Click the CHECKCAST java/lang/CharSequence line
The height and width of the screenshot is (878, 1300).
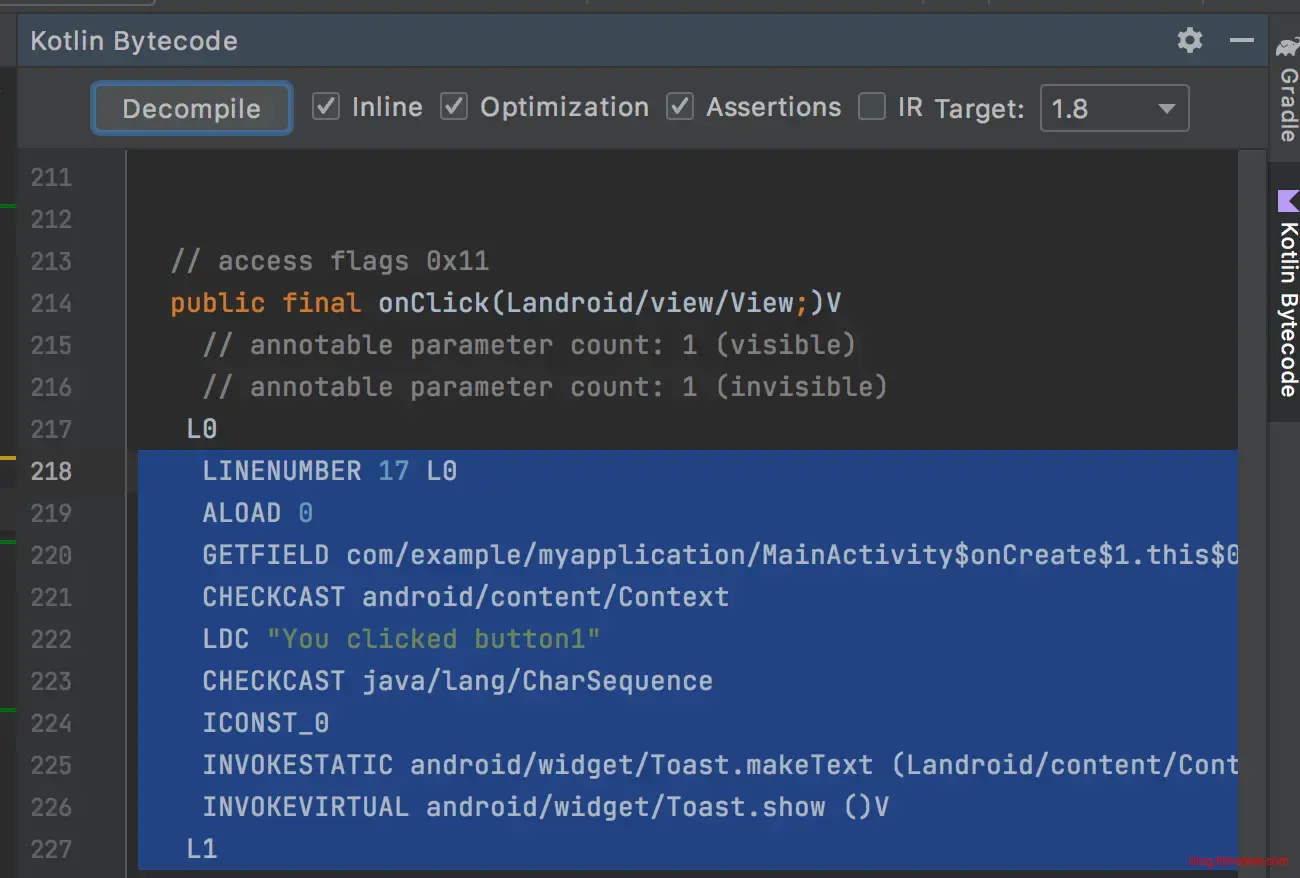tap(457, 681)
